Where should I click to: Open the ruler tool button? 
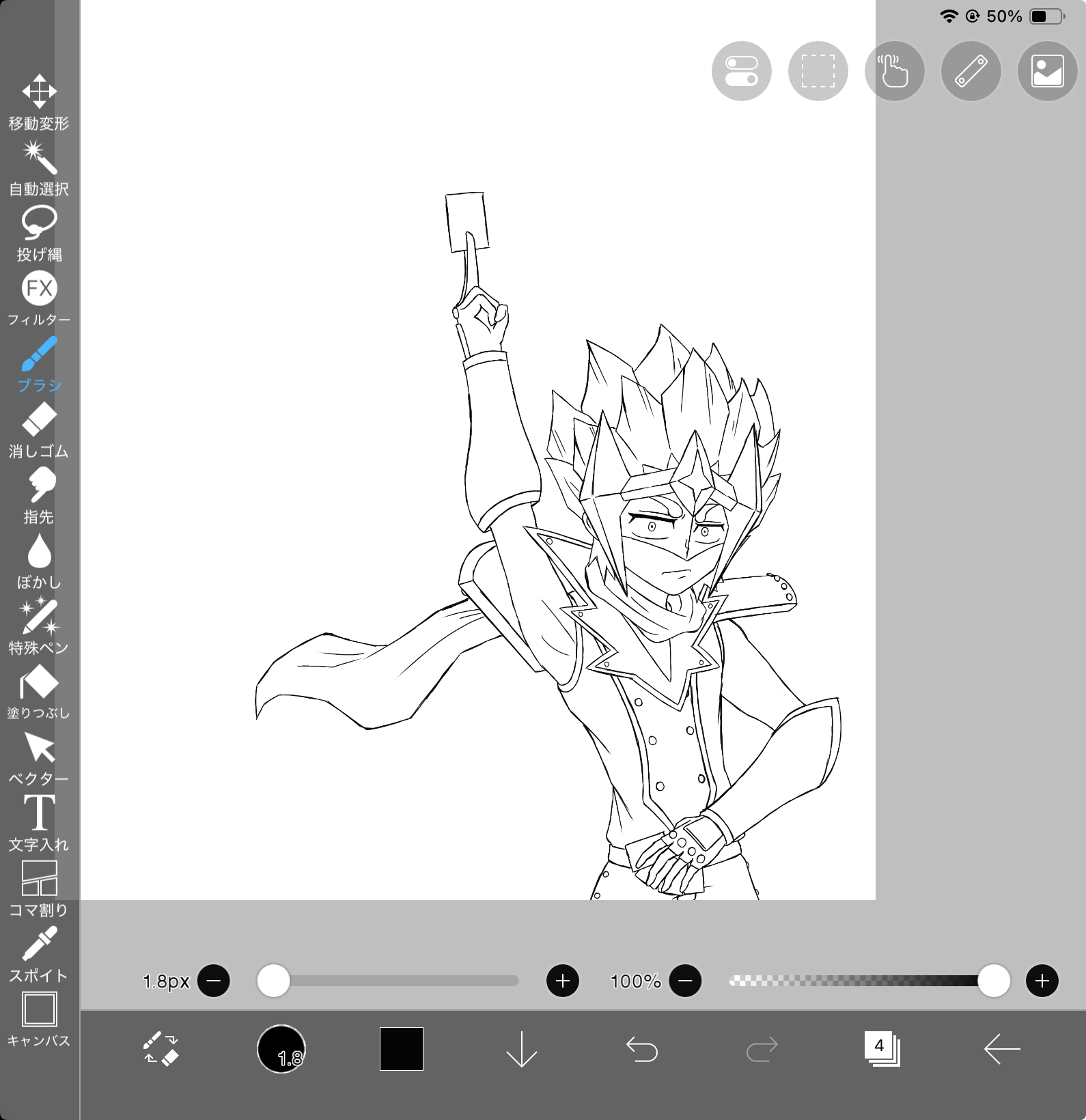pos(971,71)
